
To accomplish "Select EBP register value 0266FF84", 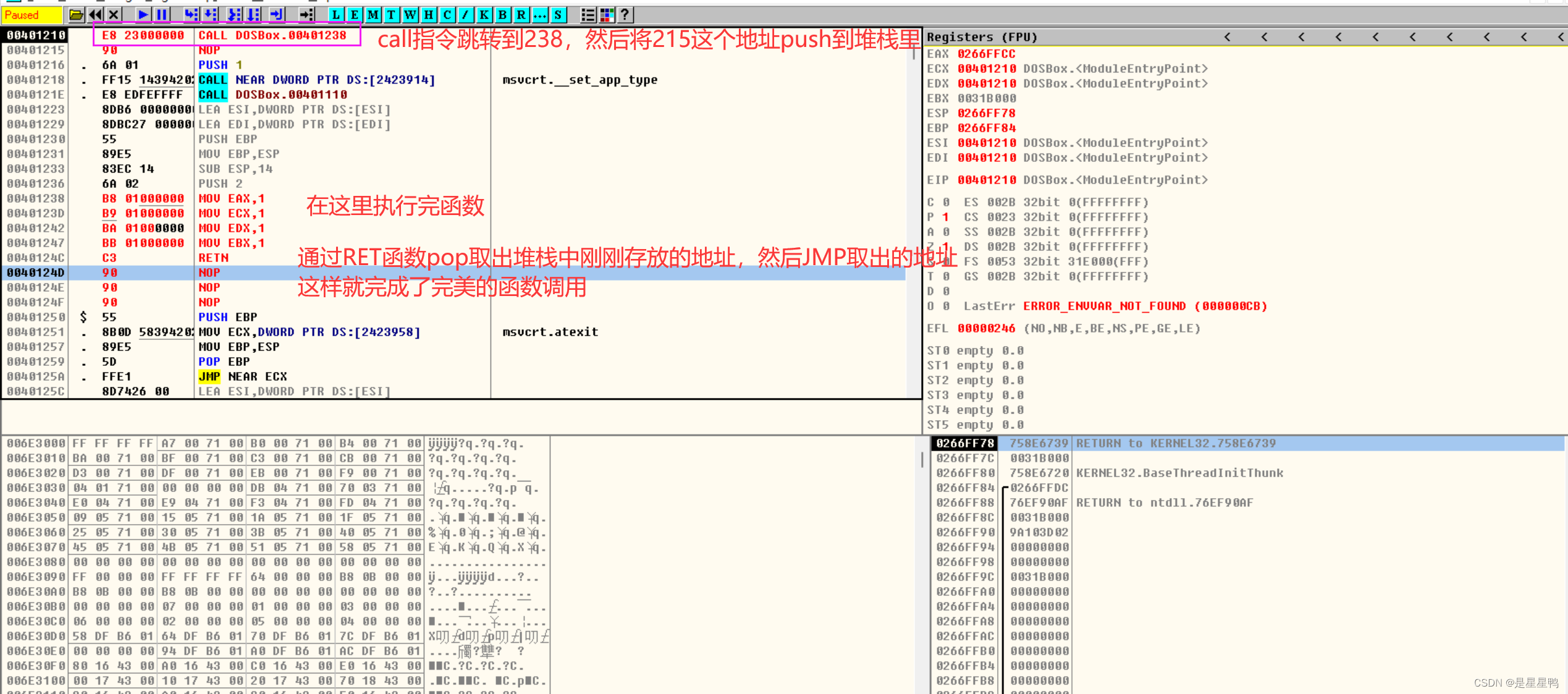I will 987,128.
